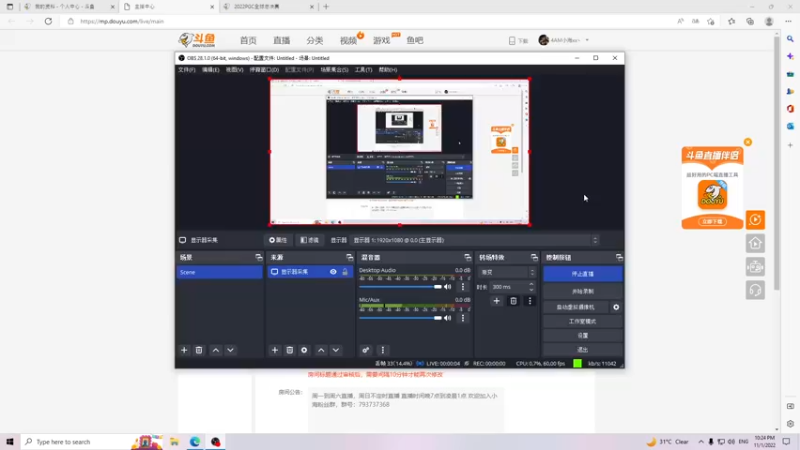Pop out the Scenes dock panel
The image size is (800, 450).
[x=259, y=257]
